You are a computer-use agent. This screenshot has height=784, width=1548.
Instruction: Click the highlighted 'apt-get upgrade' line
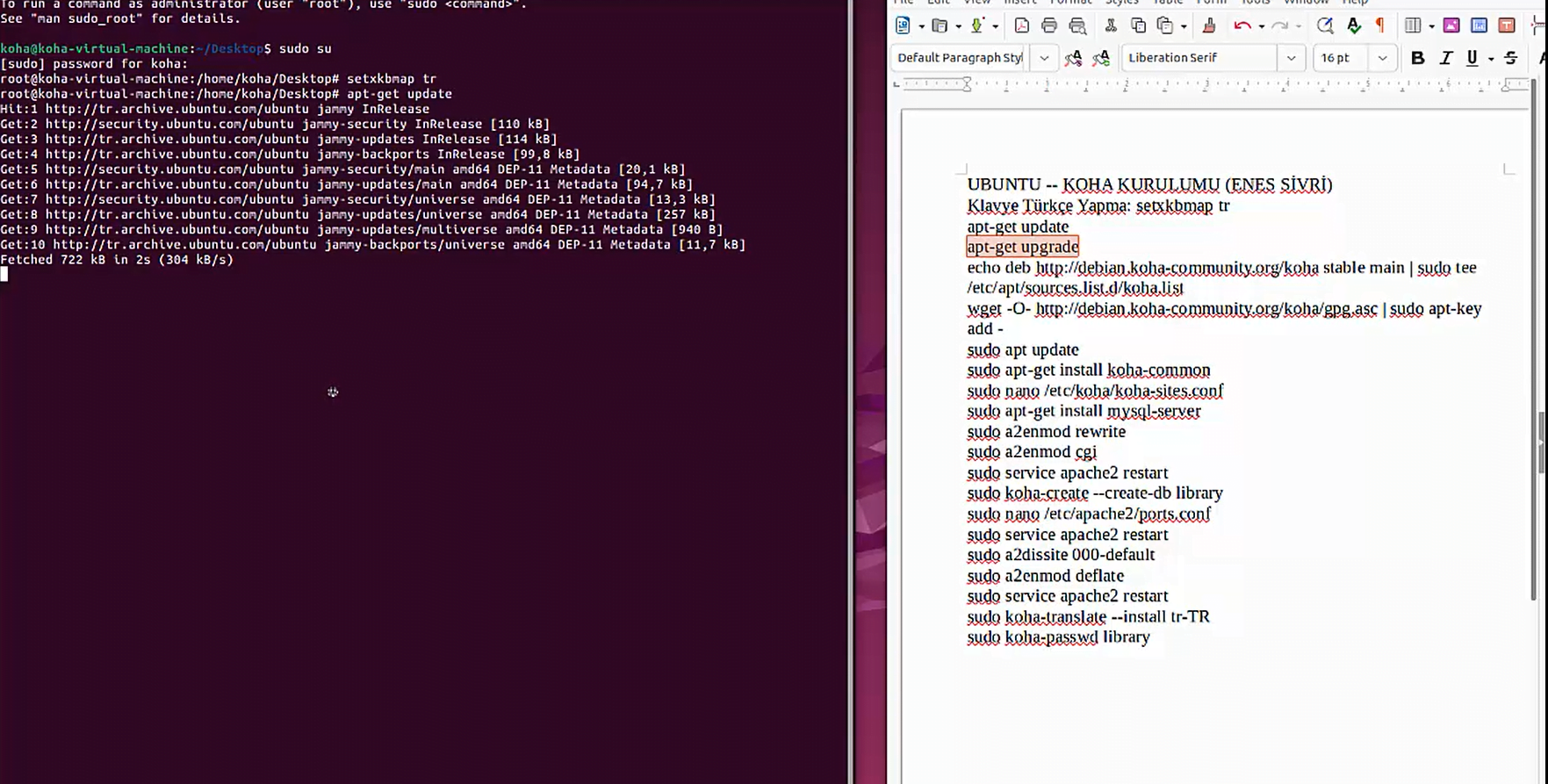tap(1023, 247)
